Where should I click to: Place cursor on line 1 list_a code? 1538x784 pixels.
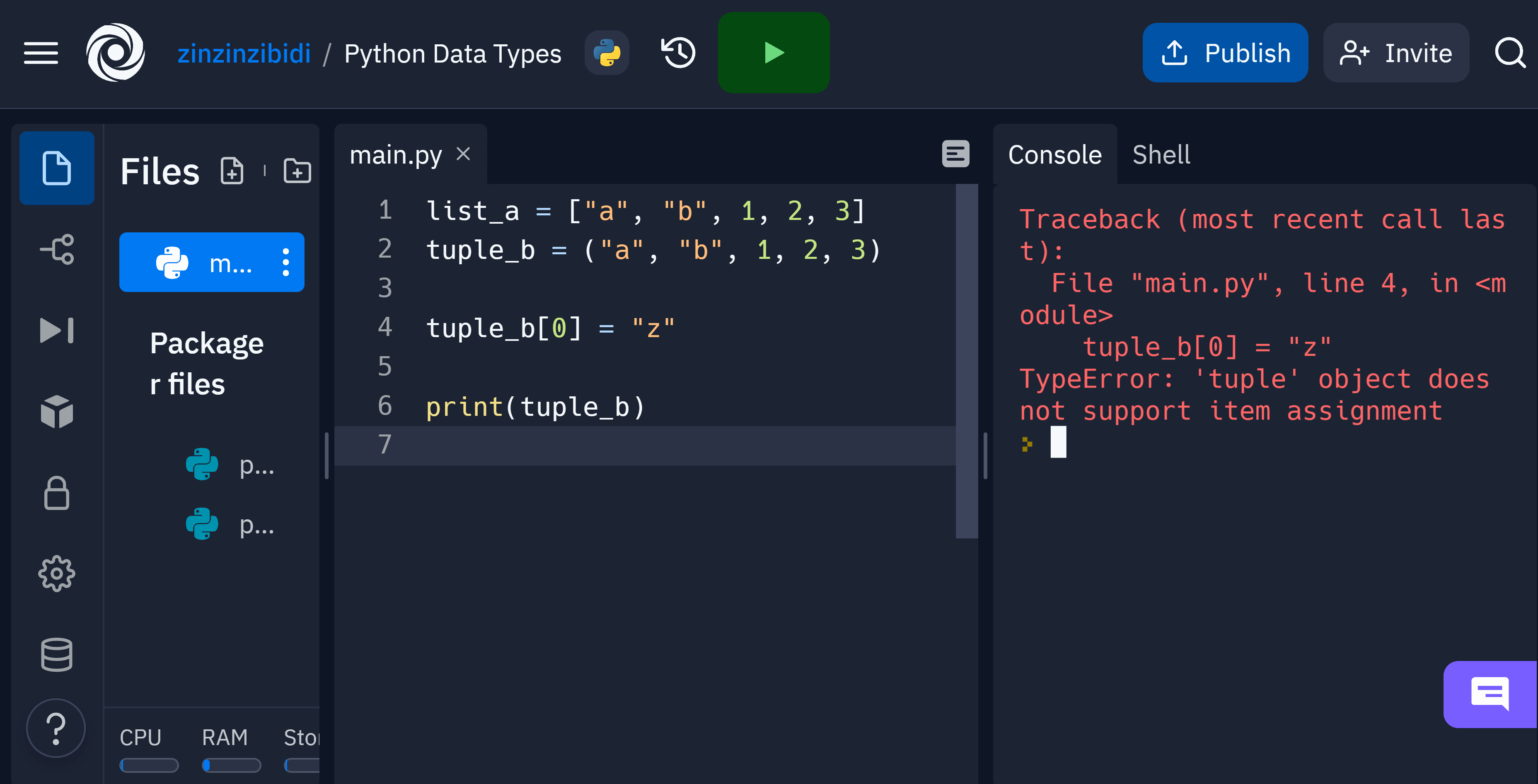[646, 211]
